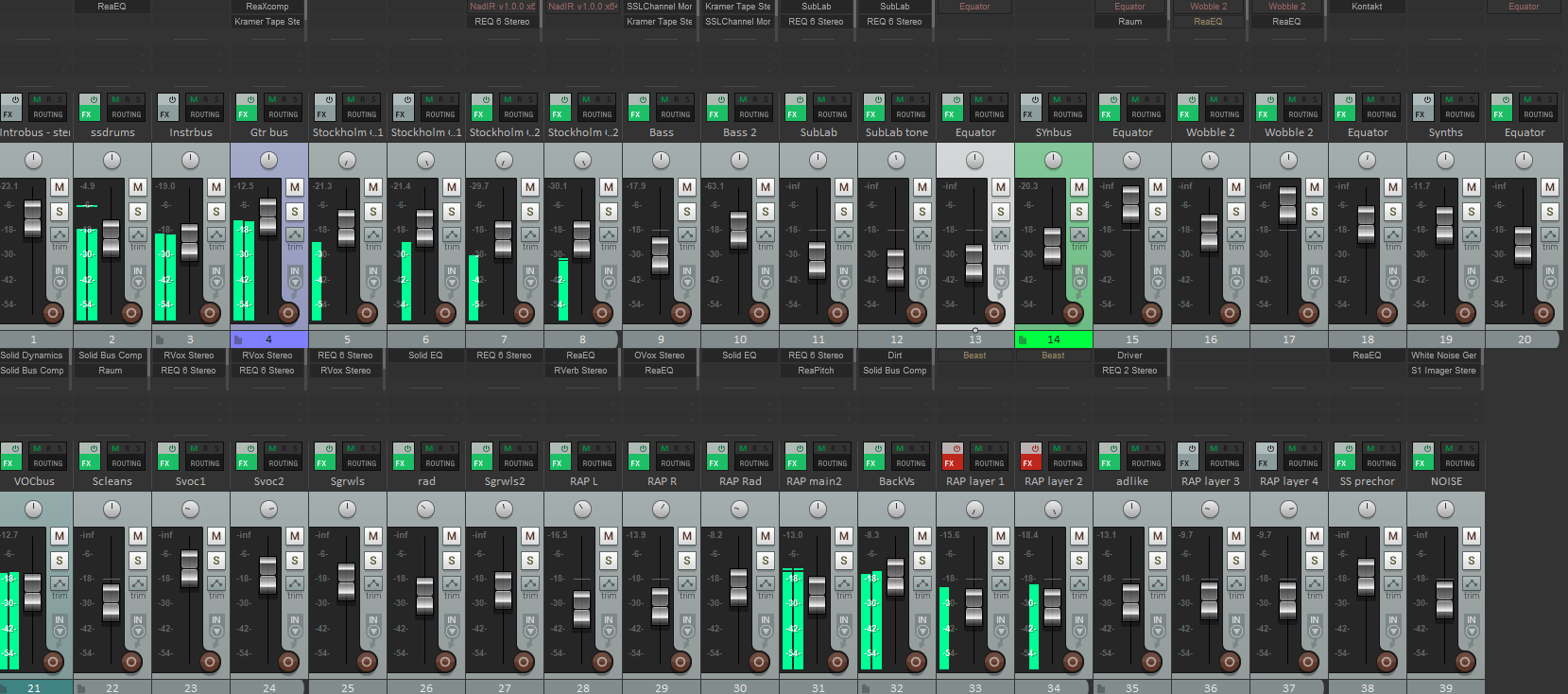Mute the RAP R track
The image size is (1568, 694).
coord(687,536)
